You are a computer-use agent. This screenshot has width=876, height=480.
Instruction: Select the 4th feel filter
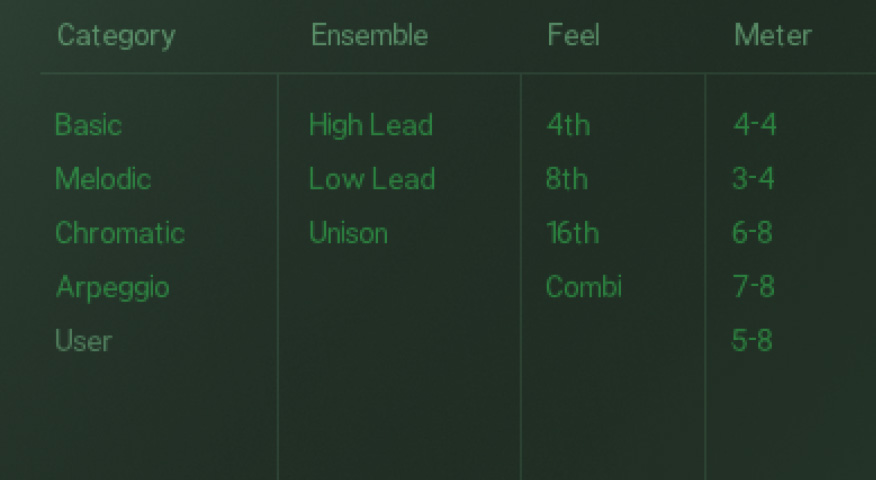pyautogui.click(x=568, y=126)
